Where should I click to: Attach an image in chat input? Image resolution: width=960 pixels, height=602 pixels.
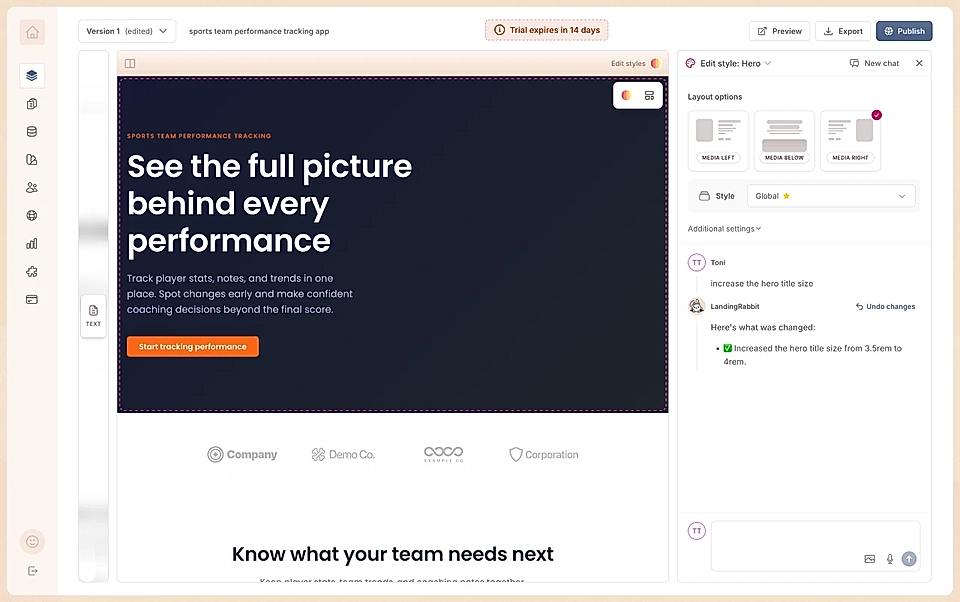(x=869, y=559)
